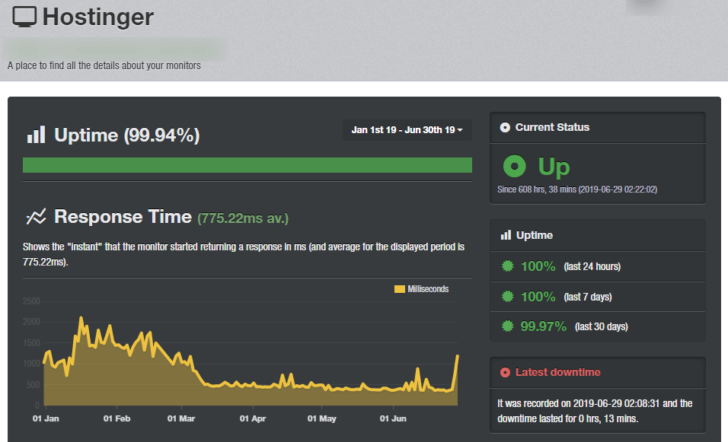Click the green badge beside 99.97% last 30 days

[507, 326]
